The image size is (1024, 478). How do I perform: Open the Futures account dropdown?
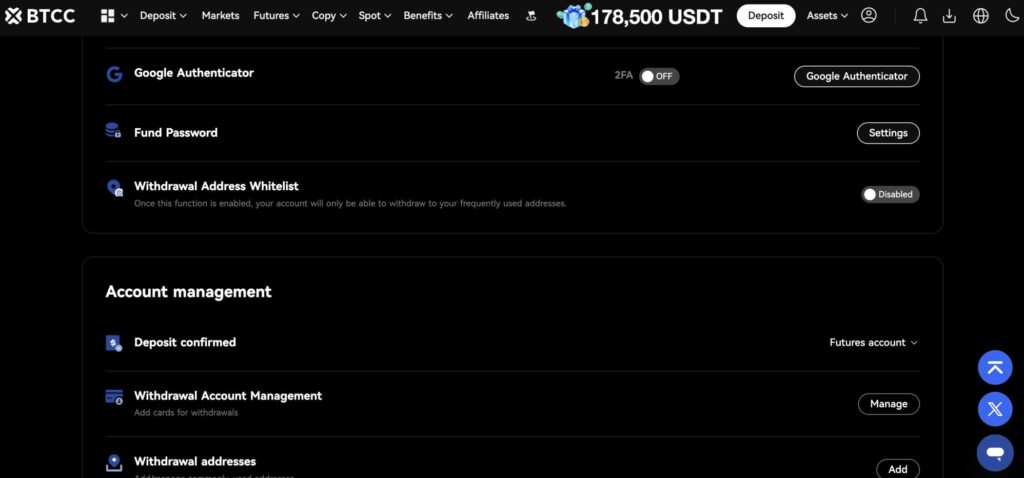pyautogui.click(x=873, y=343)
